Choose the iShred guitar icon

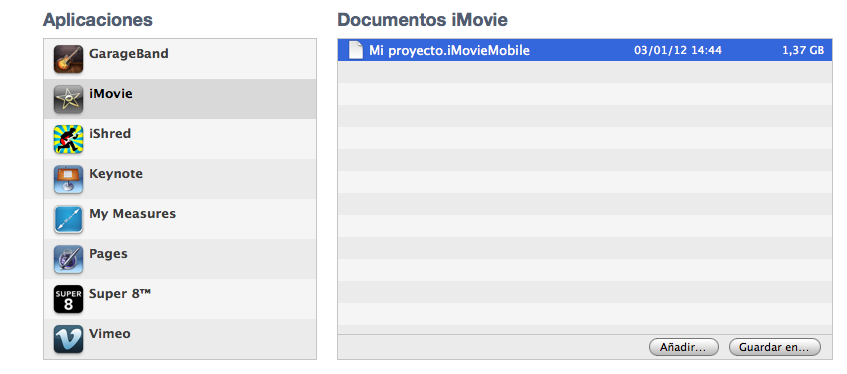[x=68, y=139]
